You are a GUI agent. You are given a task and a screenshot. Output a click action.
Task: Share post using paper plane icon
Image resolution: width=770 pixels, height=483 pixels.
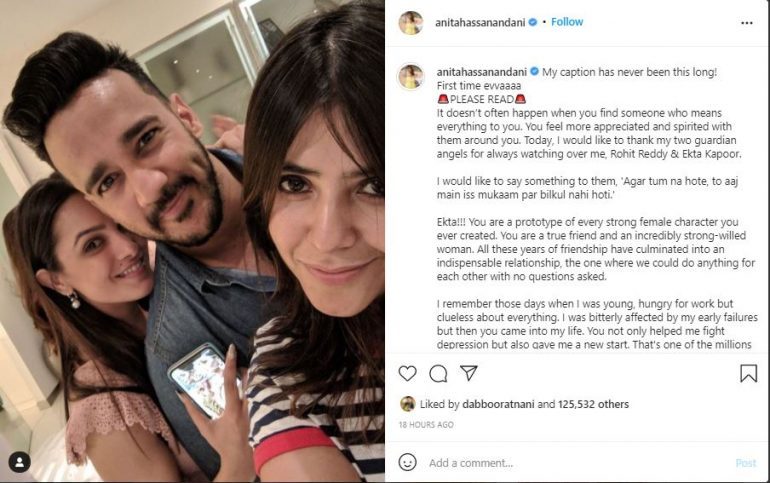pos(468,373)
